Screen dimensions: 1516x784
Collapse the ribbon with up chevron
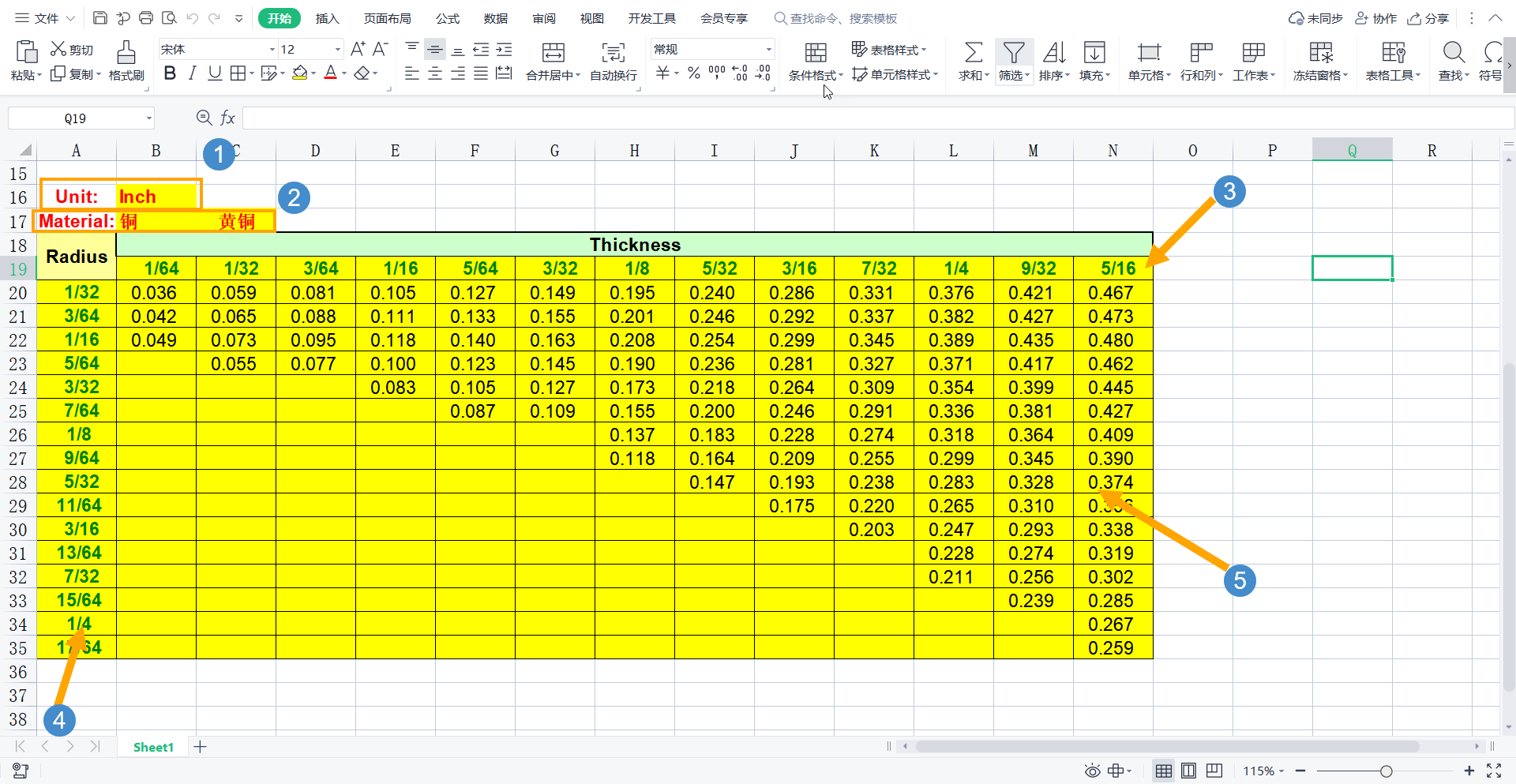point(1495,18)
